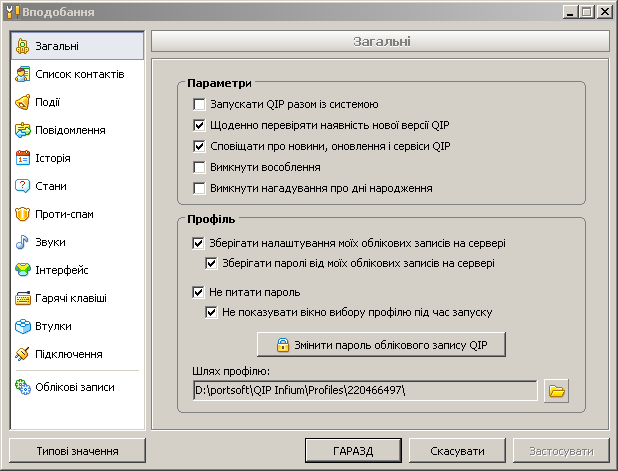Image resolution: width=618 pixels, height=471 pixels.
Task: Open the Звуки music note icon
Action: click(24, 242)
